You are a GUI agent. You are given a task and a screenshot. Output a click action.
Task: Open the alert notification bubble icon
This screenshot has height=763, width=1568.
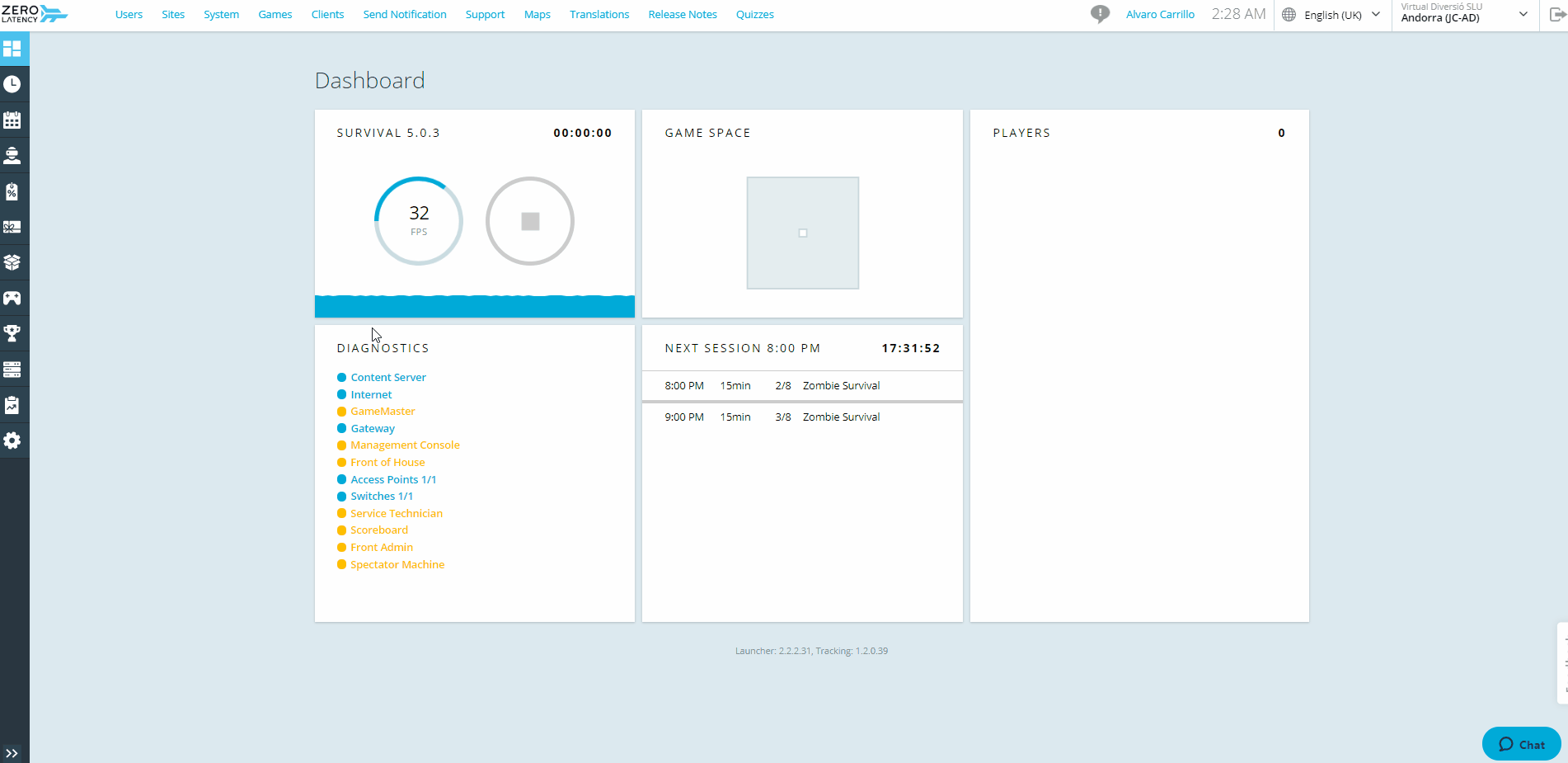click(x=1100, y=14)
